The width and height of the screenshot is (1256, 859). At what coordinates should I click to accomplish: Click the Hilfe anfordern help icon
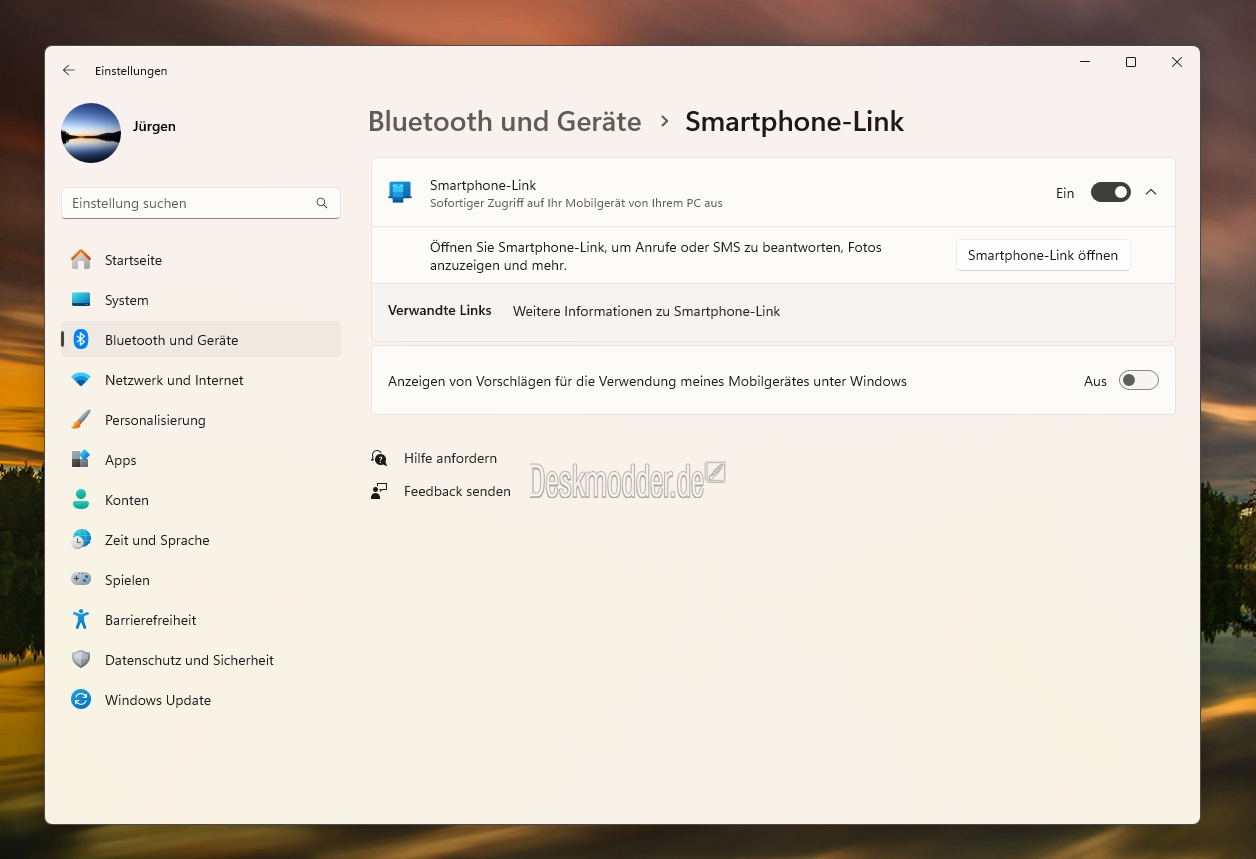pyautogui.click(x=379, y=458)
